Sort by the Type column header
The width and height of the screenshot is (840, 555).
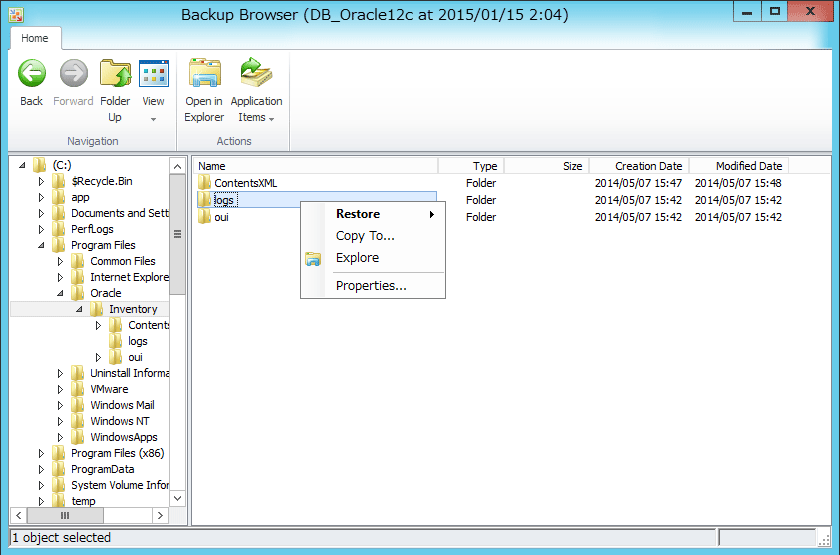(x=471, y=166)
